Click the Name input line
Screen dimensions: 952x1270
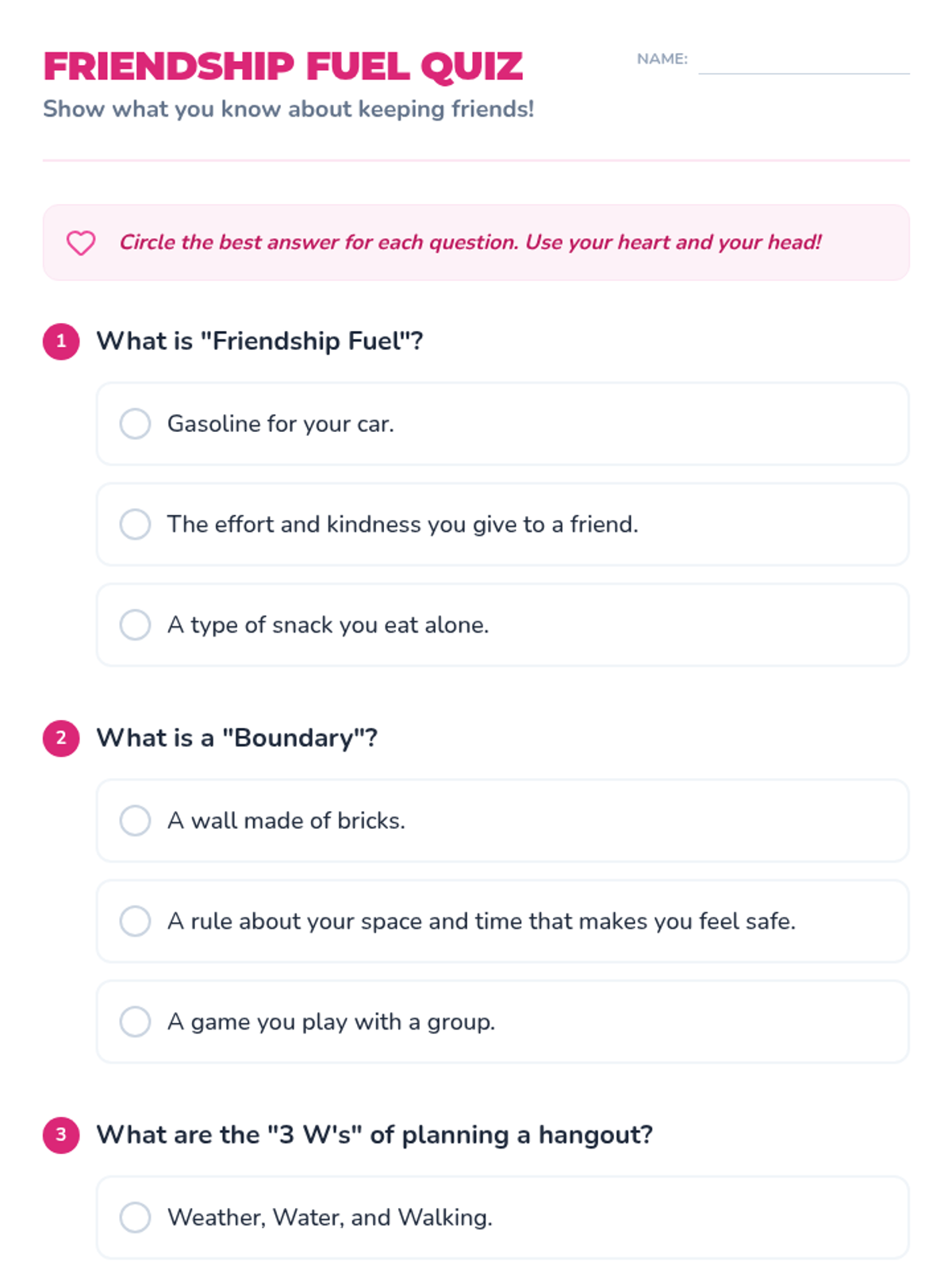coord(803,62)
